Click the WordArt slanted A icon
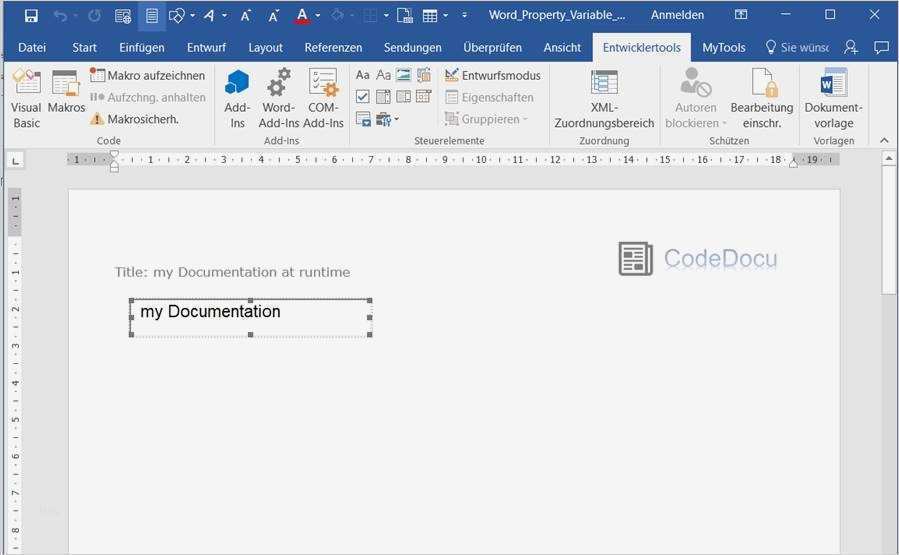Viewport: 899px width, 555px height. (209, 15)
